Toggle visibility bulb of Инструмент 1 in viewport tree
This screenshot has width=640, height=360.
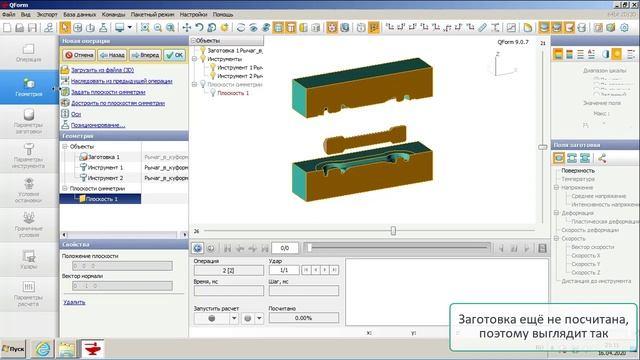213,67
